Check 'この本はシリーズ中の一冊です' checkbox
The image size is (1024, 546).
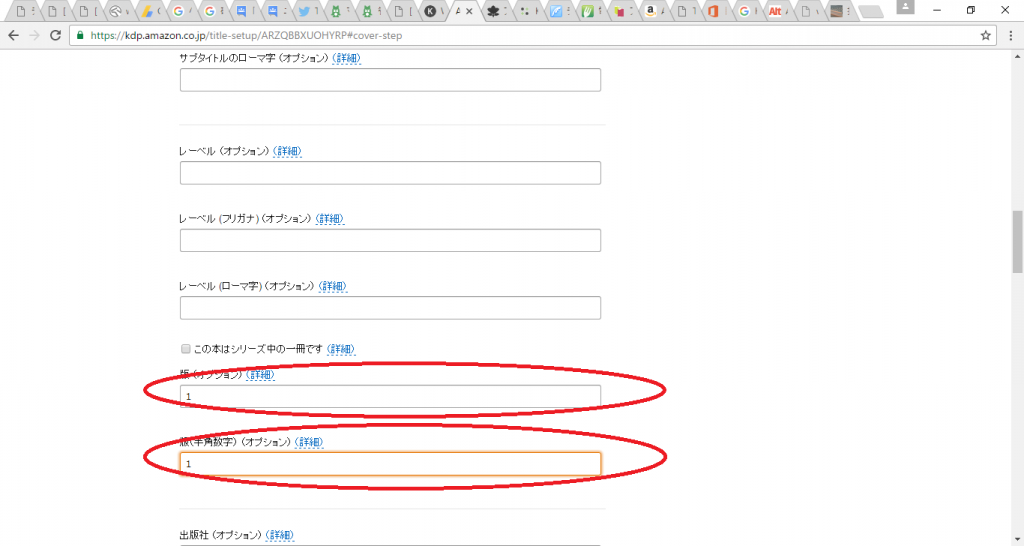tap(185, 349)
